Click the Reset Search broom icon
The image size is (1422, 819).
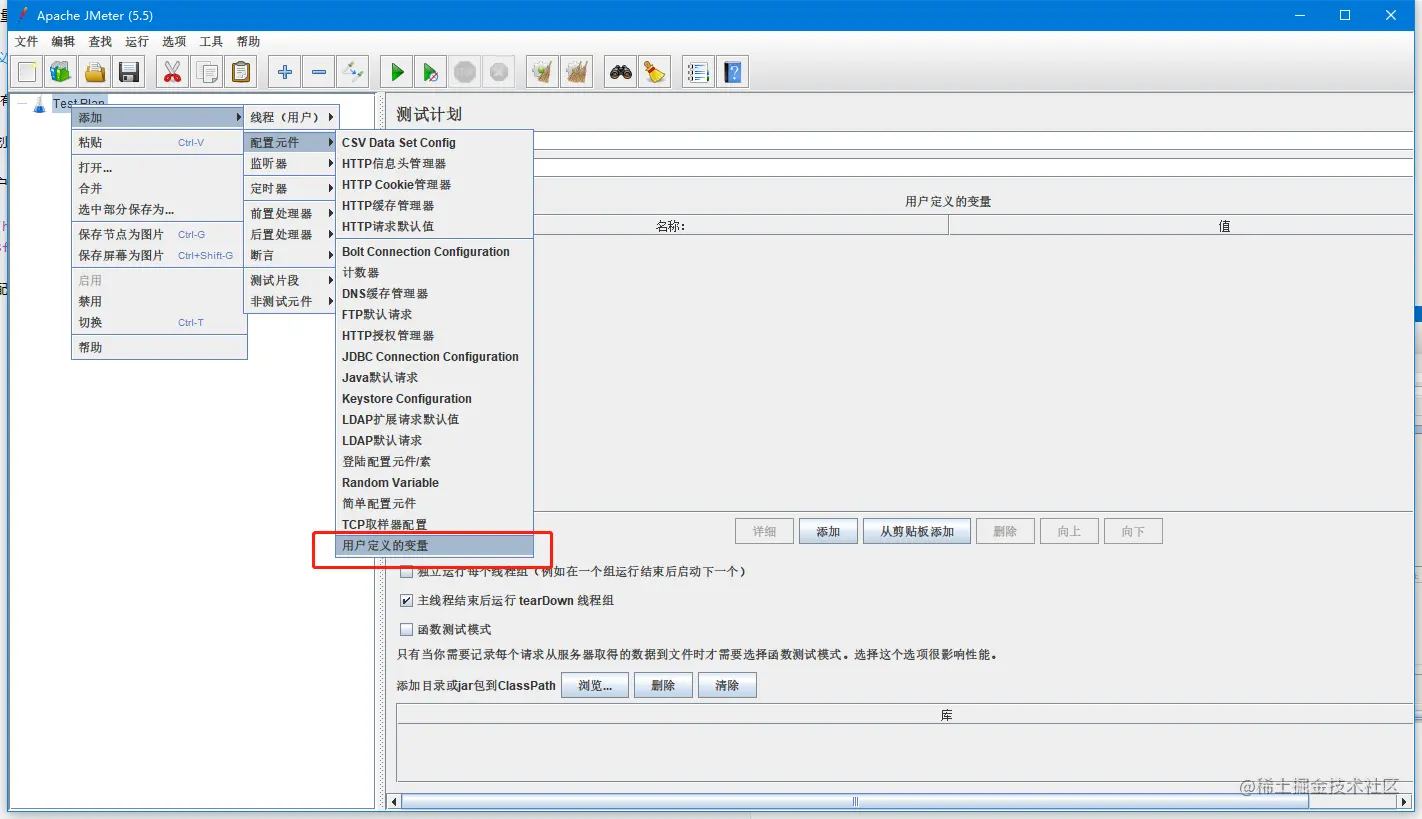pos(655,72)
